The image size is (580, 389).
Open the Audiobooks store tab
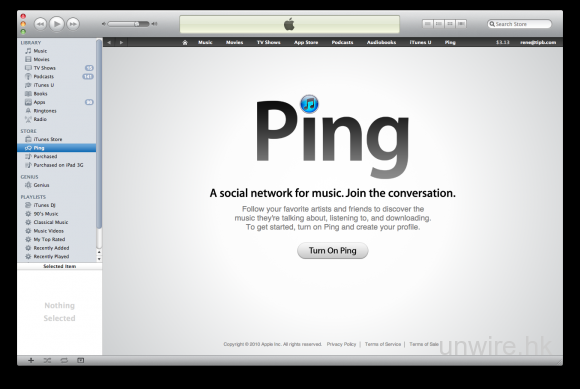coord(381,43)
